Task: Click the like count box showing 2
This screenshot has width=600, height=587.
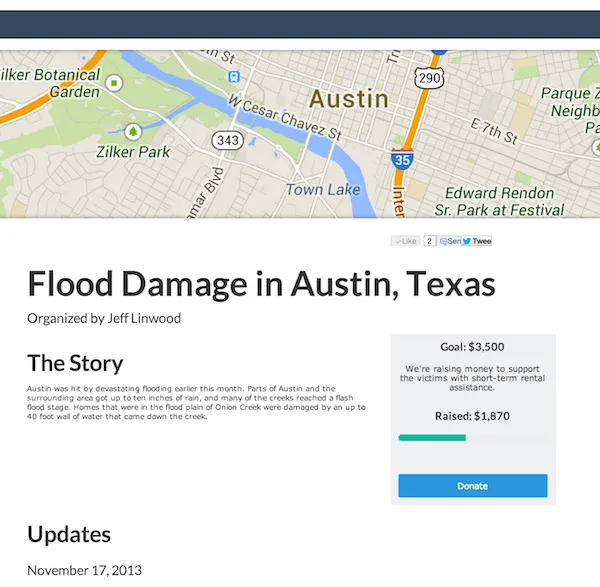Action: click(429, 241)
